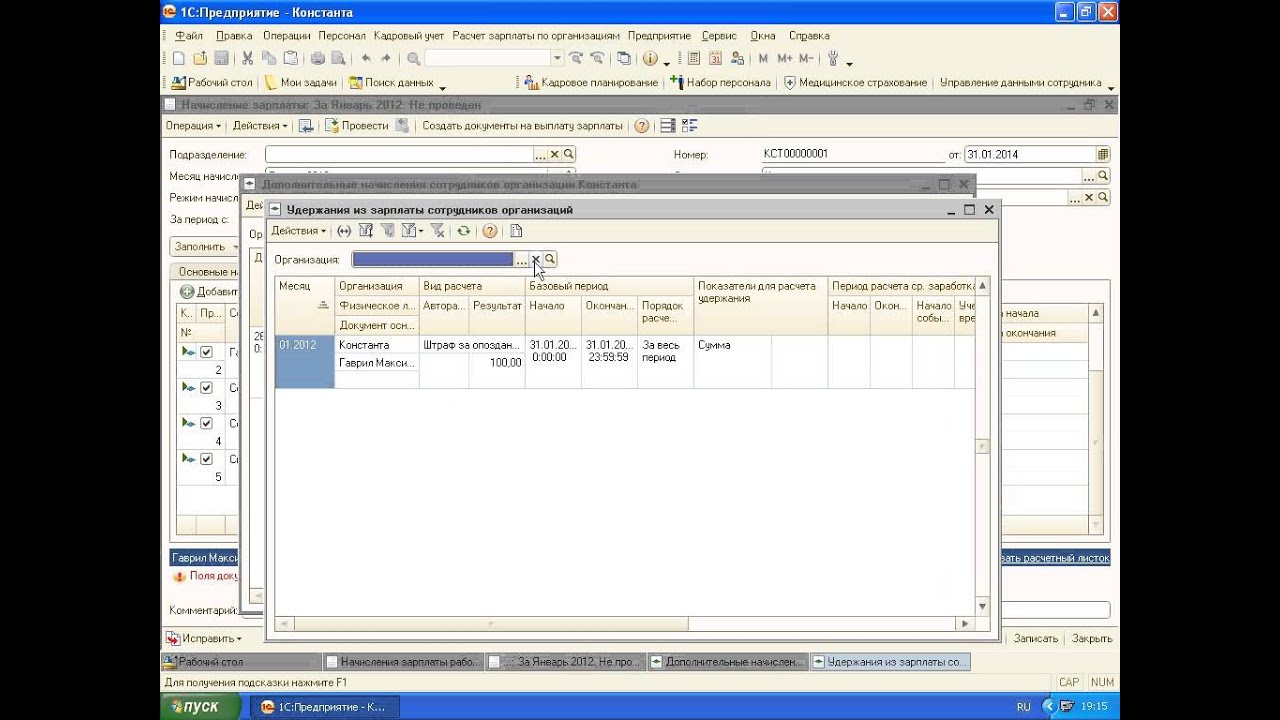The height and width of the screenshot is (720, 1280).
Task: Click the Help question icon in Удержания toolbar
Action: (x=490, y=231)
